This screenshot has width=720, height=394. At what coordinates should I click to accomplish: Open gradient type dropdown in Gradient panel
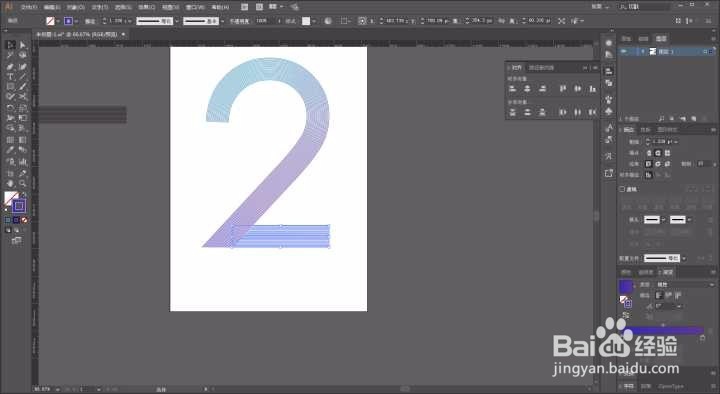711,285
